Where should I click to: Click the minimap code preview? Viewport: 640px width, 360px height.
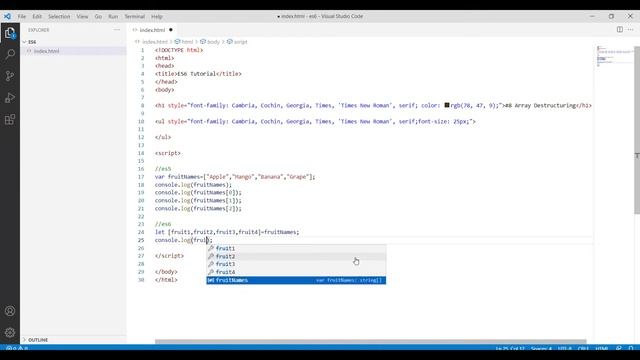pyautogui.click(x=614, y=56)
